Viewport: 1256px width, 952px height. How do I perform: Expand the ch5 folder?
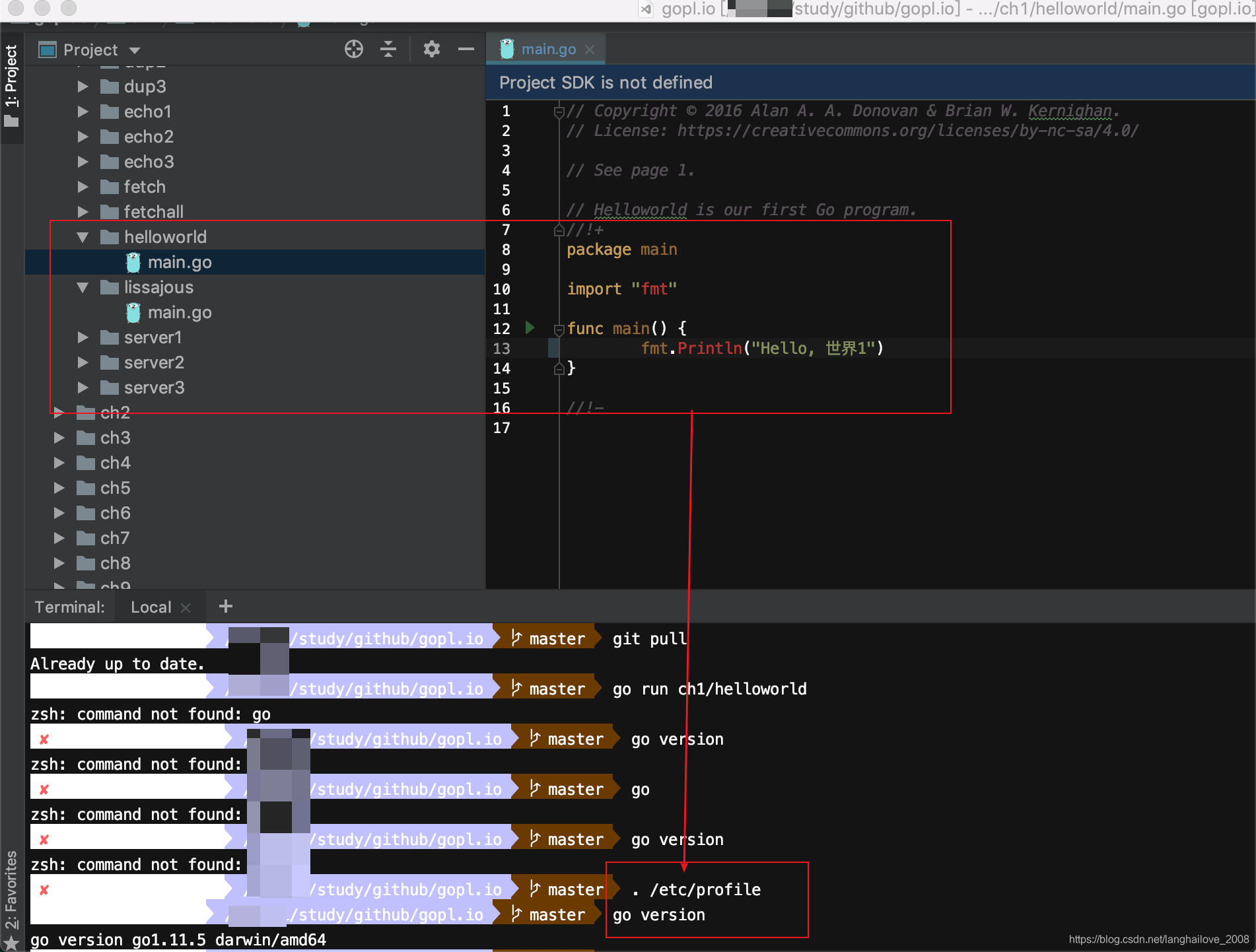(59, 488)
